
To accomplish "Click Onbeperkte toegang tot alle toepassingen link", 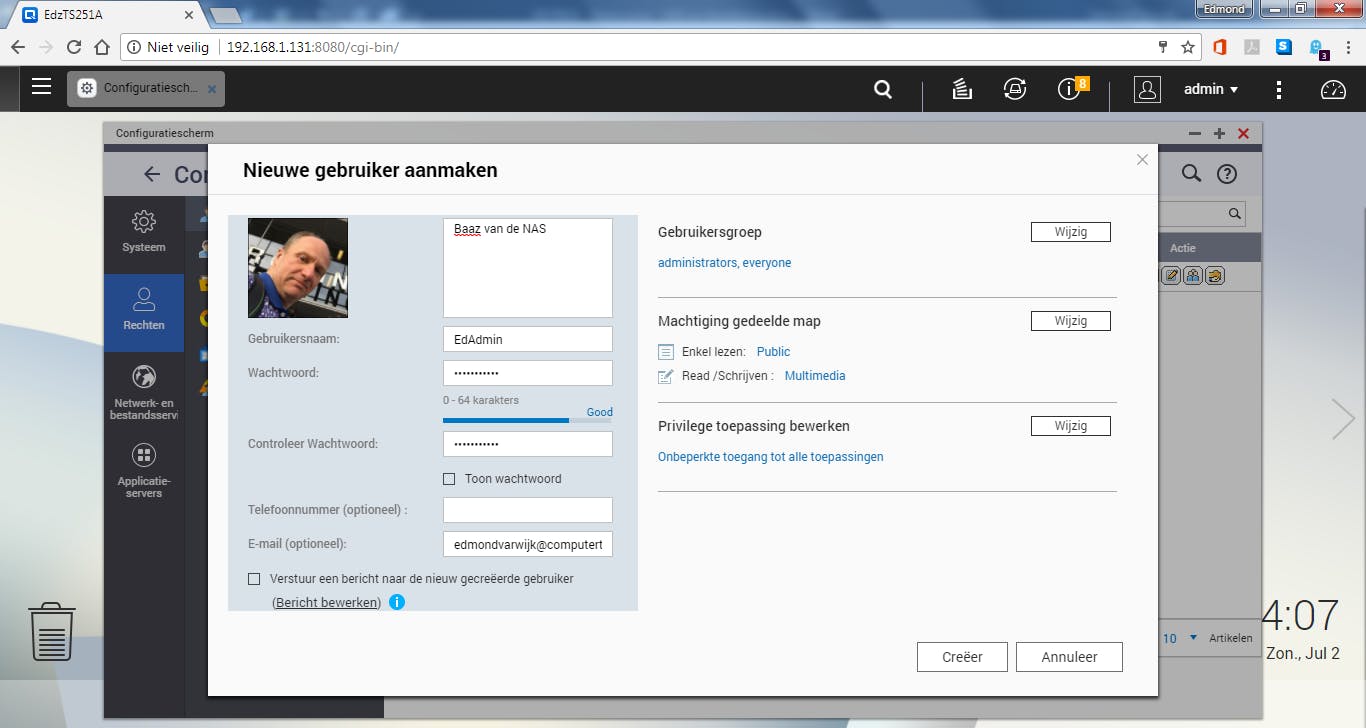I will 770,457.
